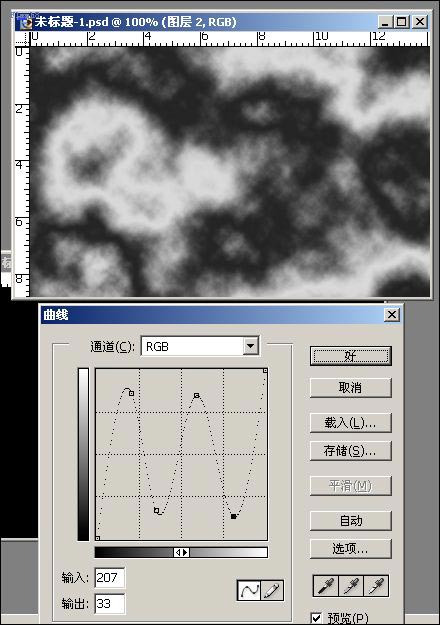Click the Photoshop document icon in title bar
440x625 pixels.
[x=26, y=22]
